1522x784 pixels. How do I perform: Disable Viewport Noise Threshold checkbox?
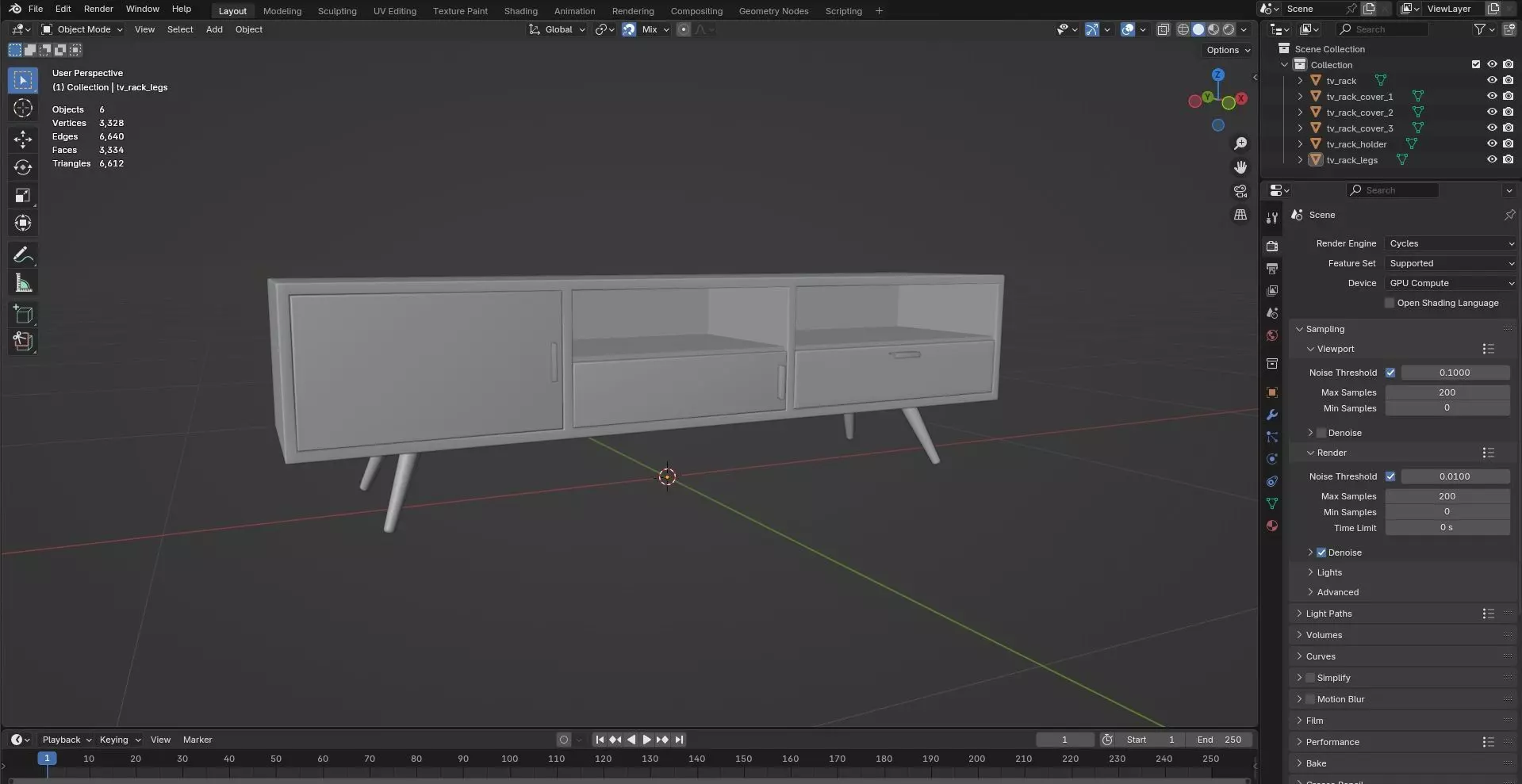(1390, 373)
